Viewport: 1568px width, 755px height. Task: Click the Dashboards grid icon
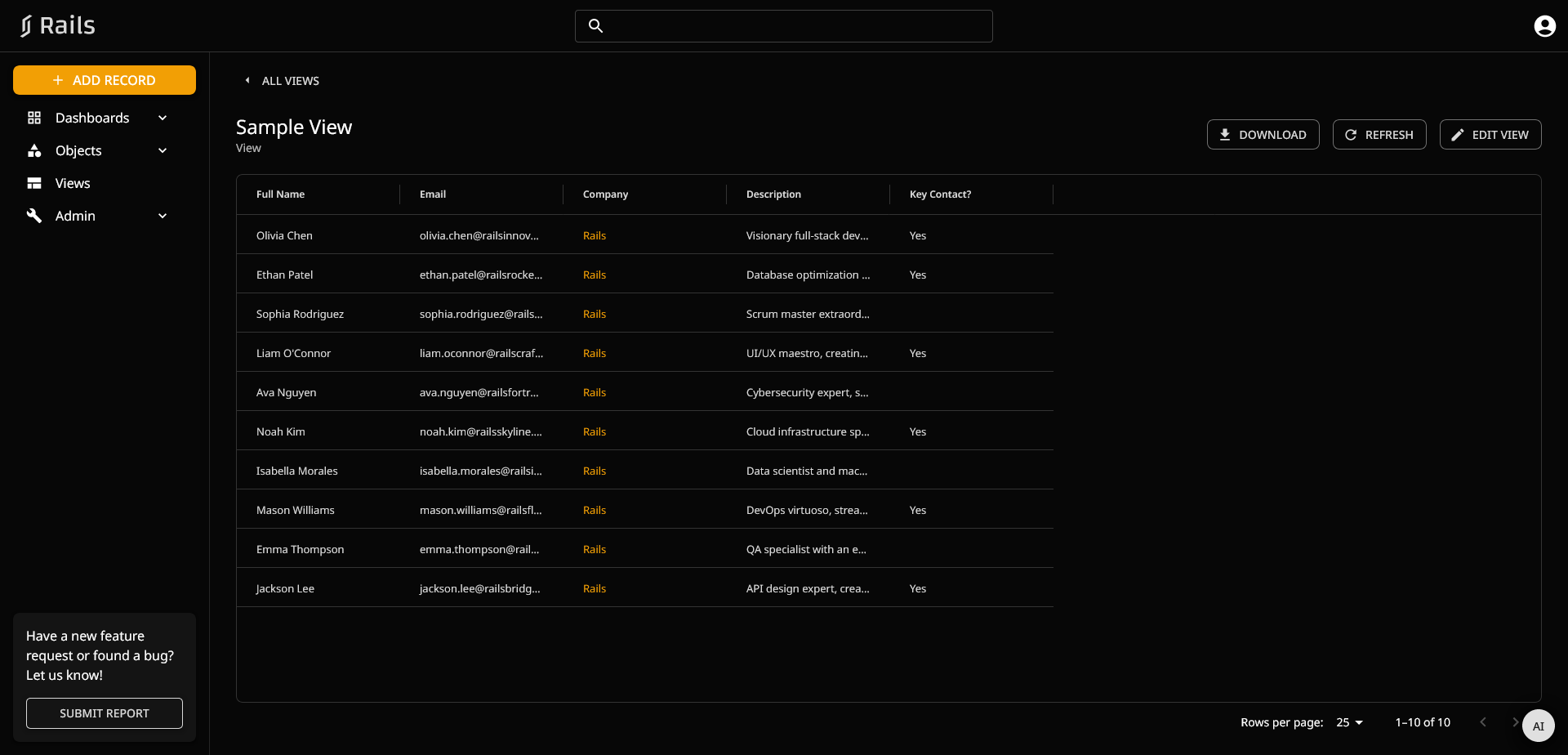pos(34,118)
